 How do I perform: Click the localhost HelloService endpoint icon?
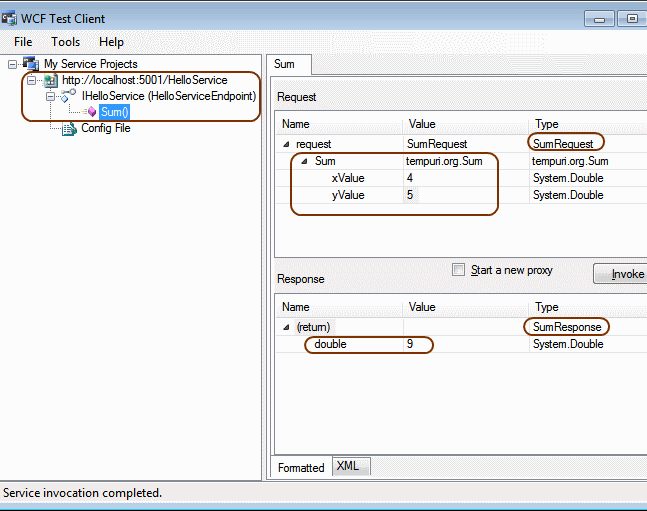49,80
